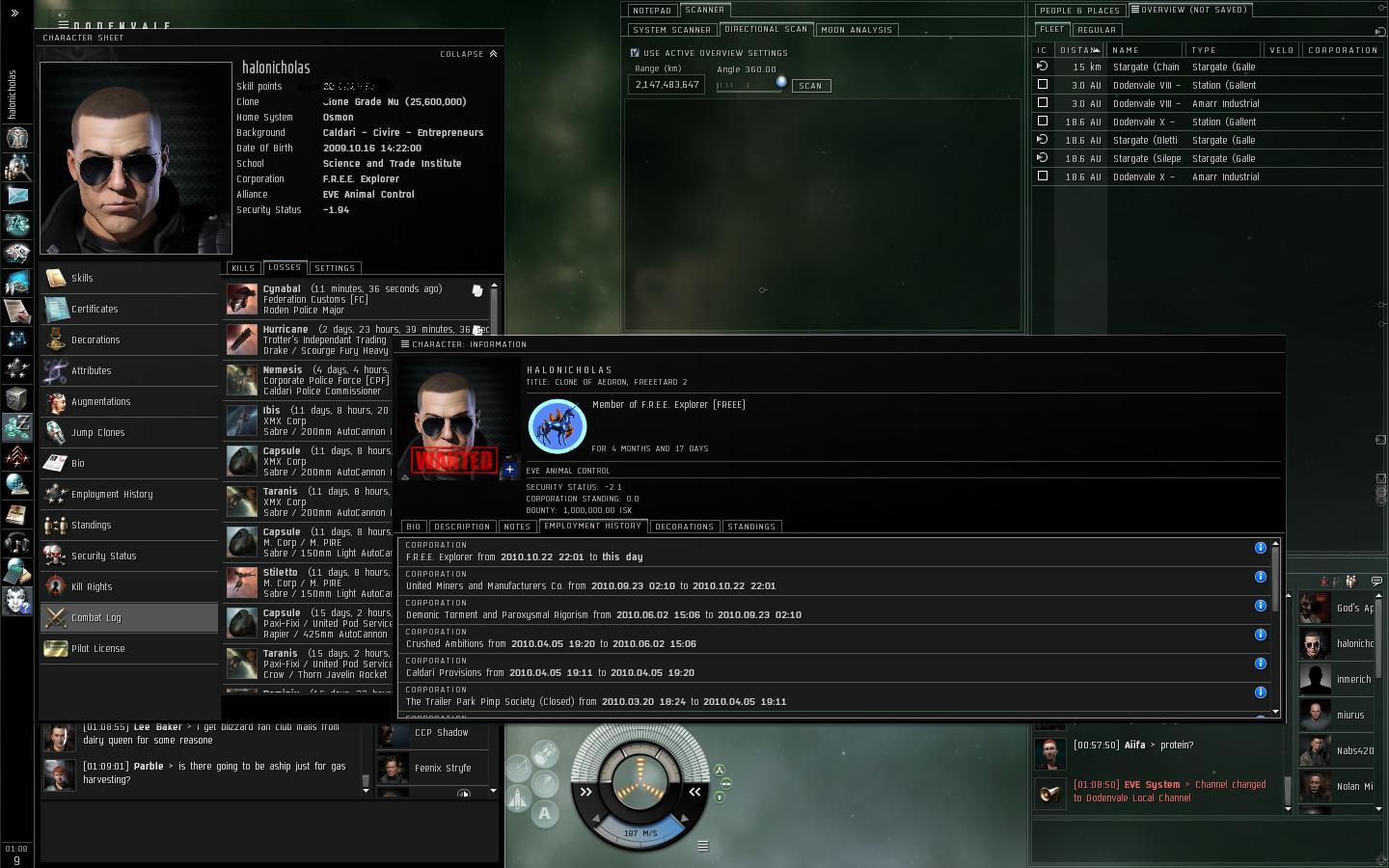Open the globe browser icon in the Neocom sidebar
The image size is (1389, 868).
click(16, 485)
